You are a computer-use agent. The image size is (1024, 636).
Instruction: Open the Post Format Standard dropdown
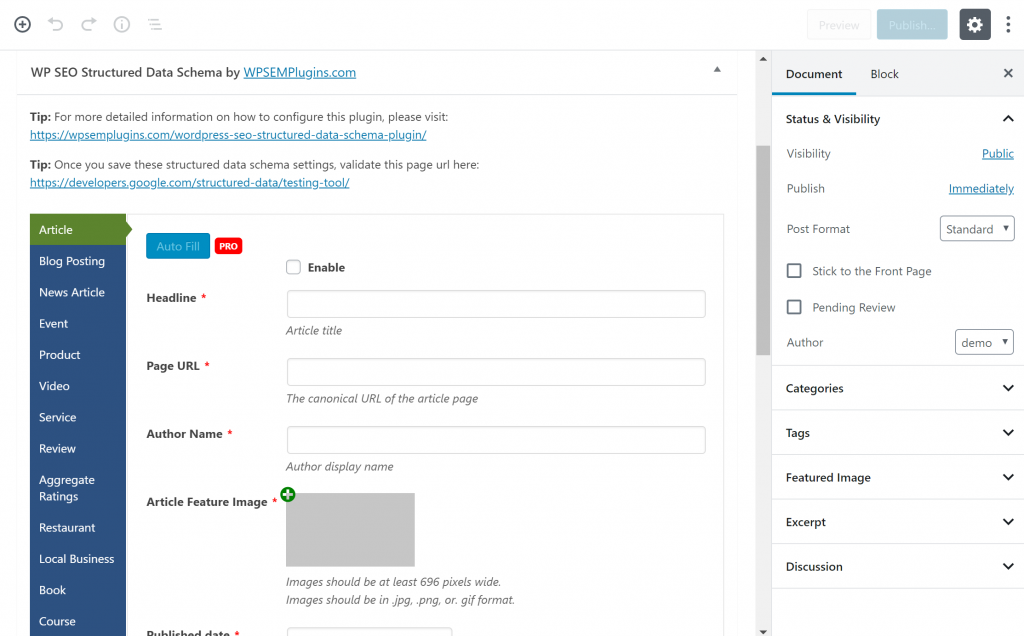pyautogui.click(x=977, y=229)
